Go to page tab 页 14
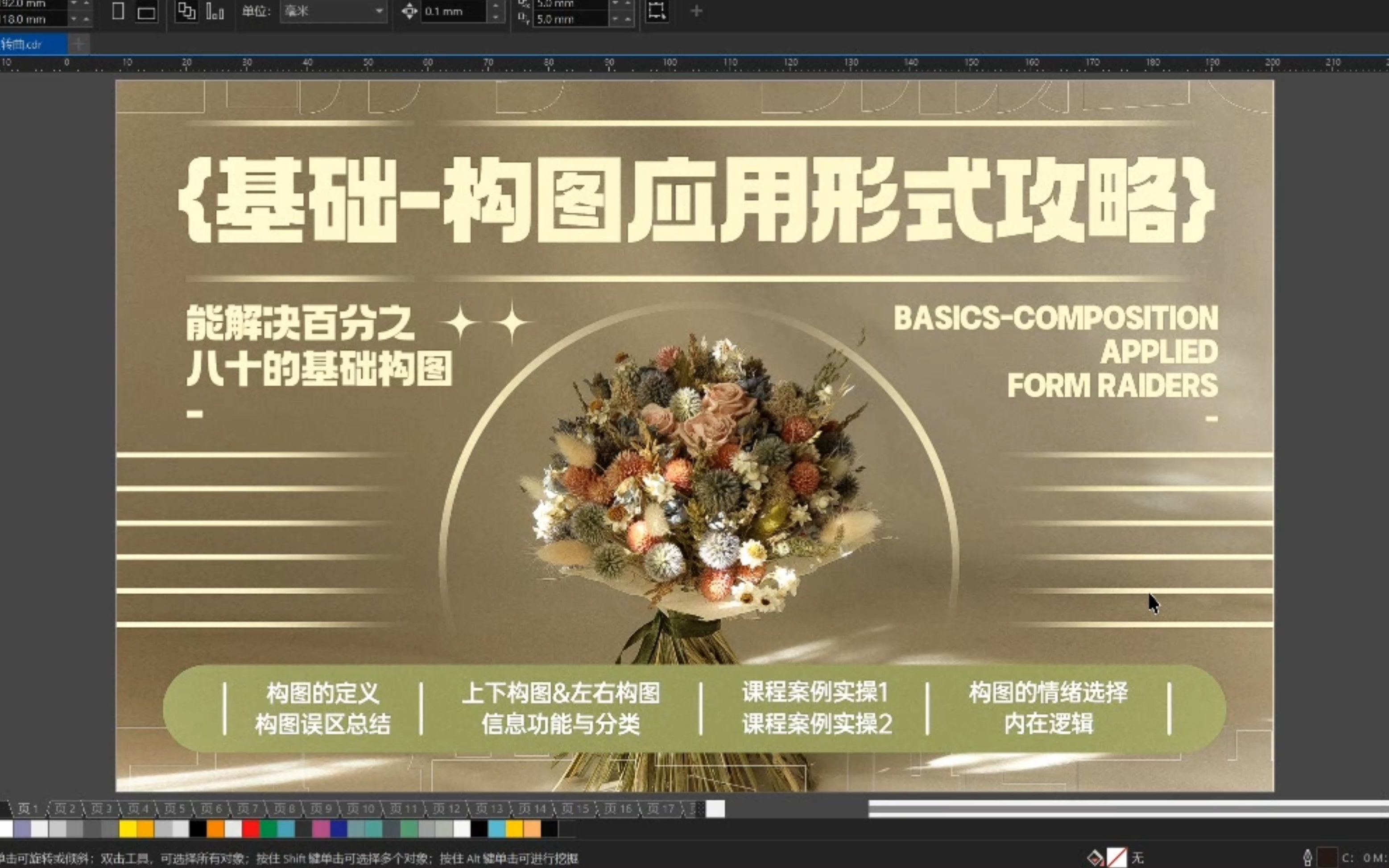The height and width of the screenshot is (868, 1389). tap(532, 808)
